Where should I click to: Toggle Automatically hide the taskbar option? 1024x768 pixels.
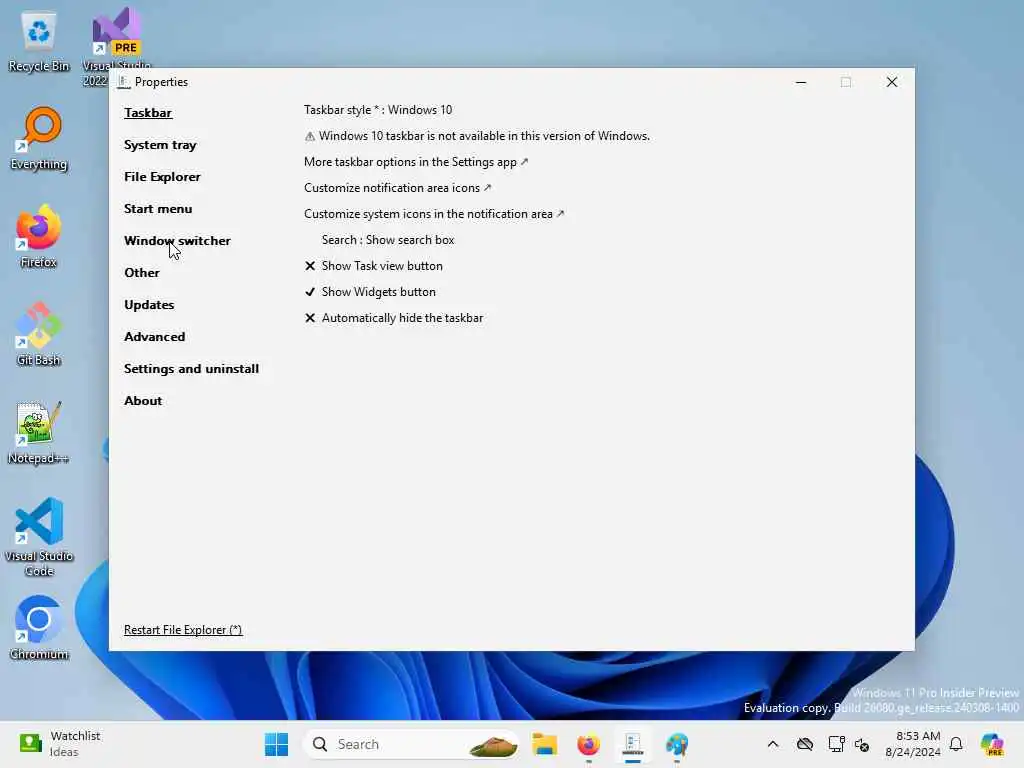[394, 318]
